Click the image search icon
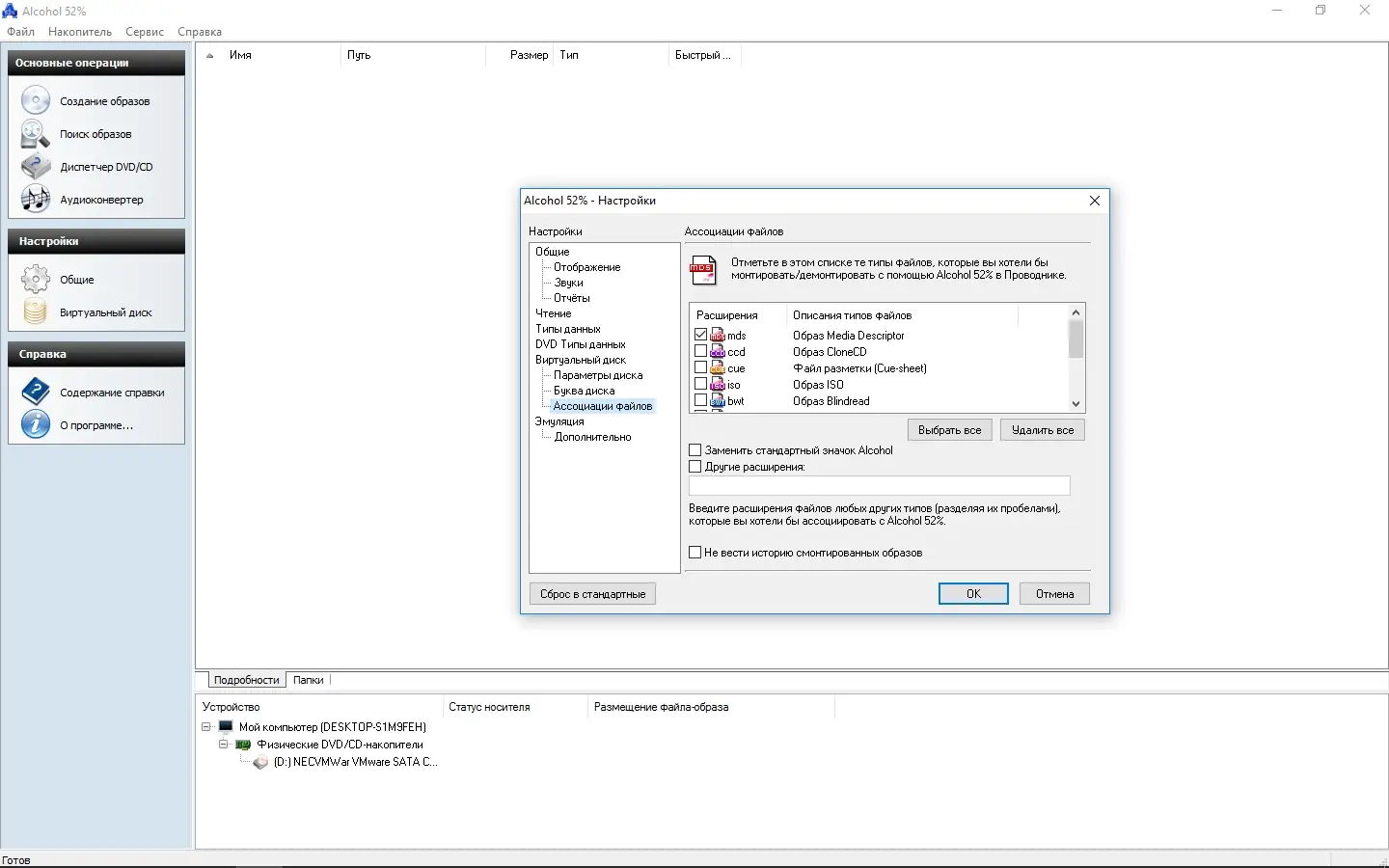This screenshot has width=1389, height=868. (36, 134)
